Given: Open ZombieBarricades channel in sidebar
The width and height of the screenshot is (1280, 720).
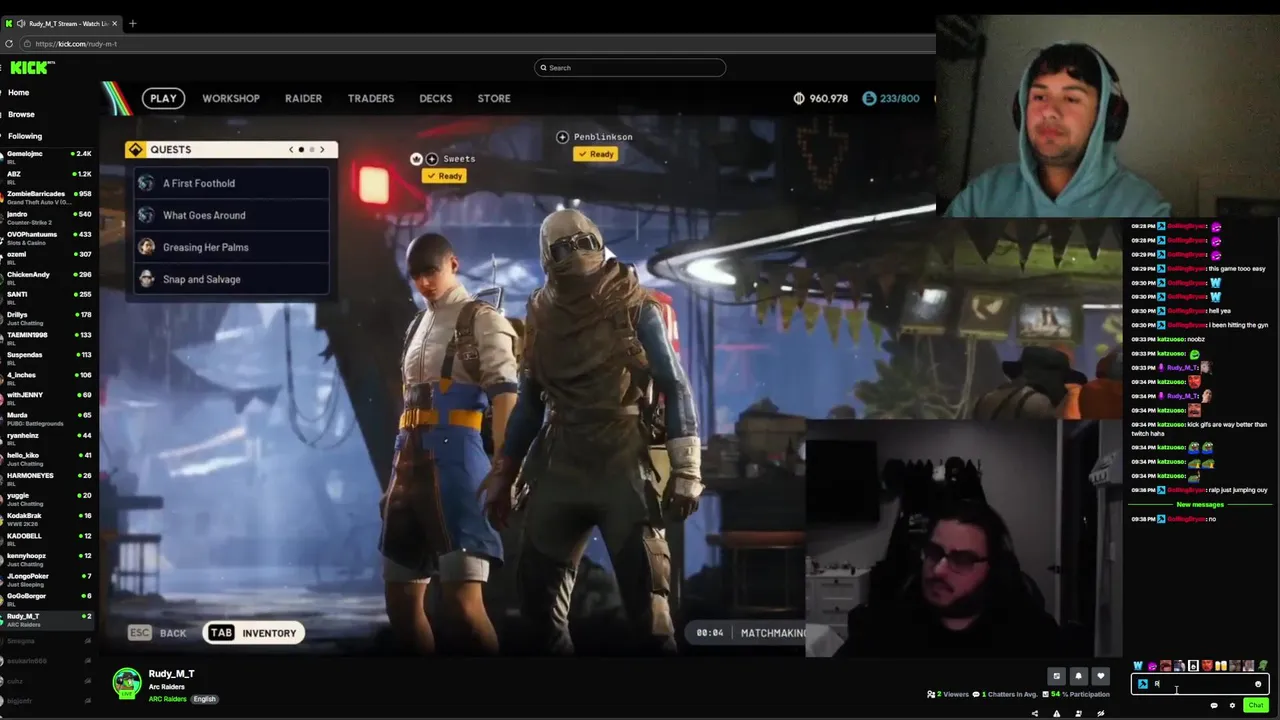Looking at the screenshot, I should tap(47, 196).
